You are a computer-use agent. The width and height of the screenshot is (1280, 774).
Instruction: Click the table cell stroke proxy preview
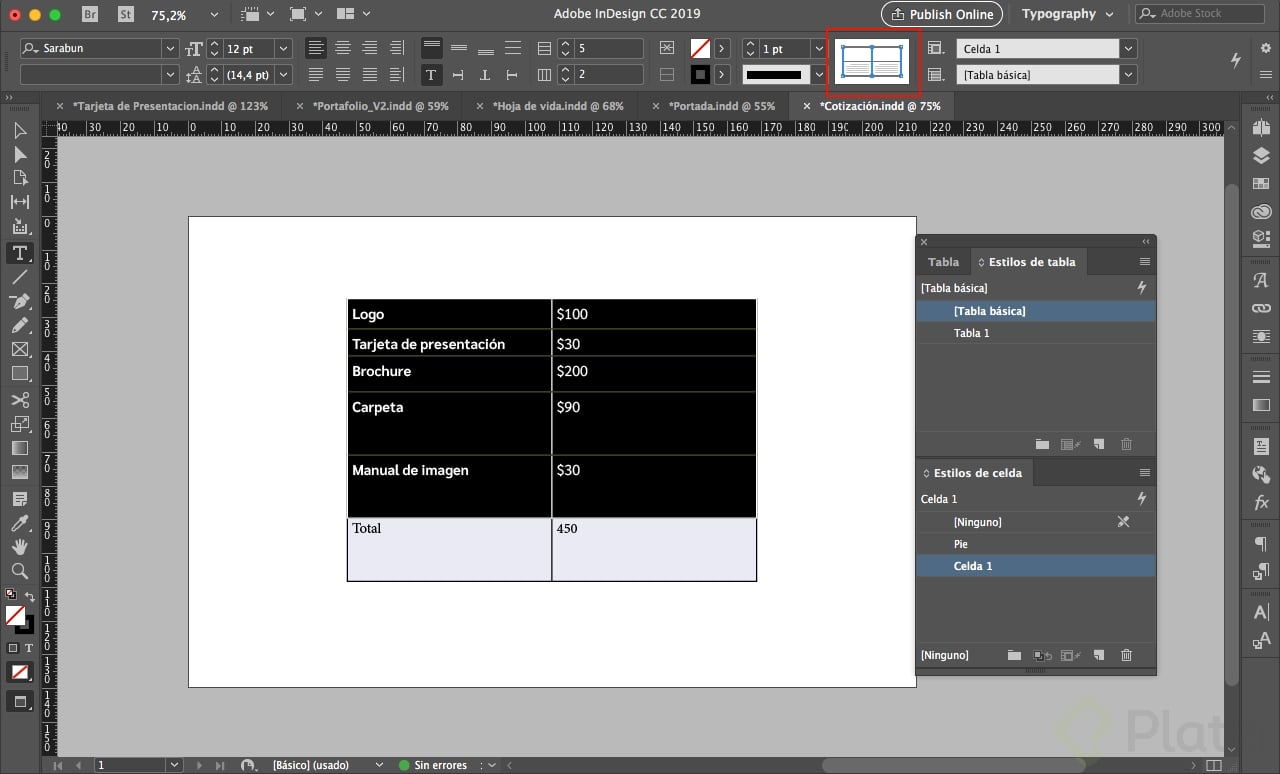[872, 61]
